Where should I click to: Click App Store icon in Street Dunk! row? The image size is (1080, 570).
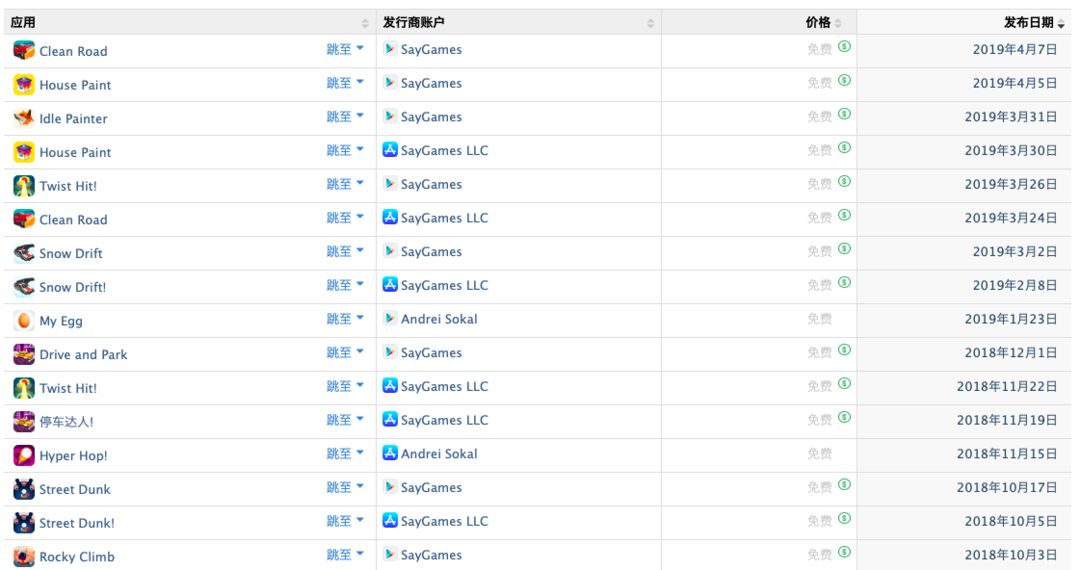click(x=390, y=520)
